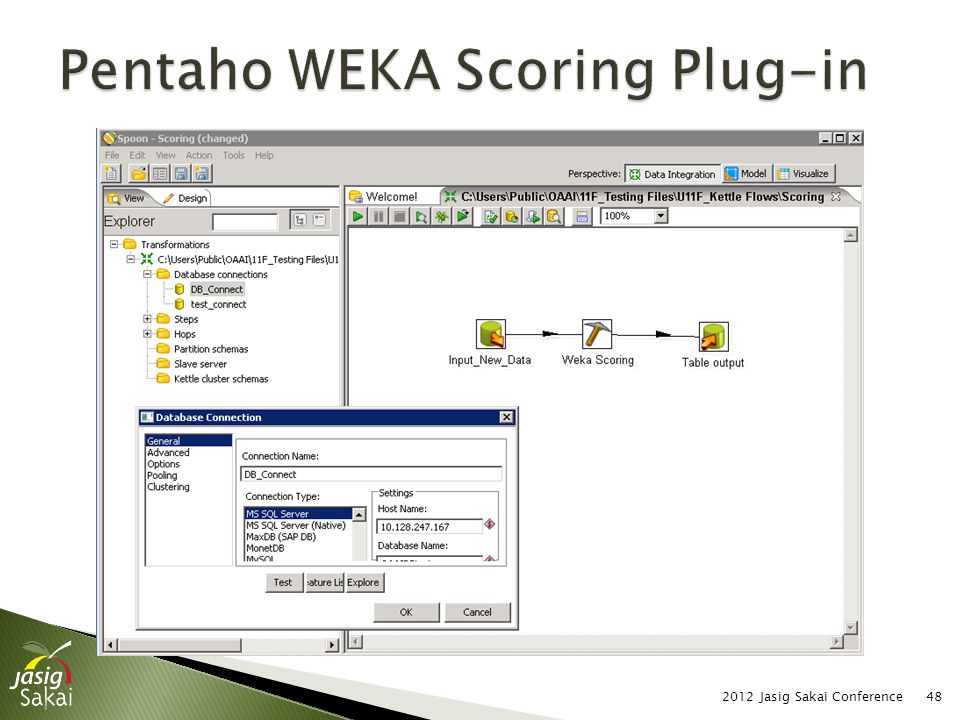Open the Help menu
Image resolution: width=960 pixels, height=720 pixels.
[264, 156]
